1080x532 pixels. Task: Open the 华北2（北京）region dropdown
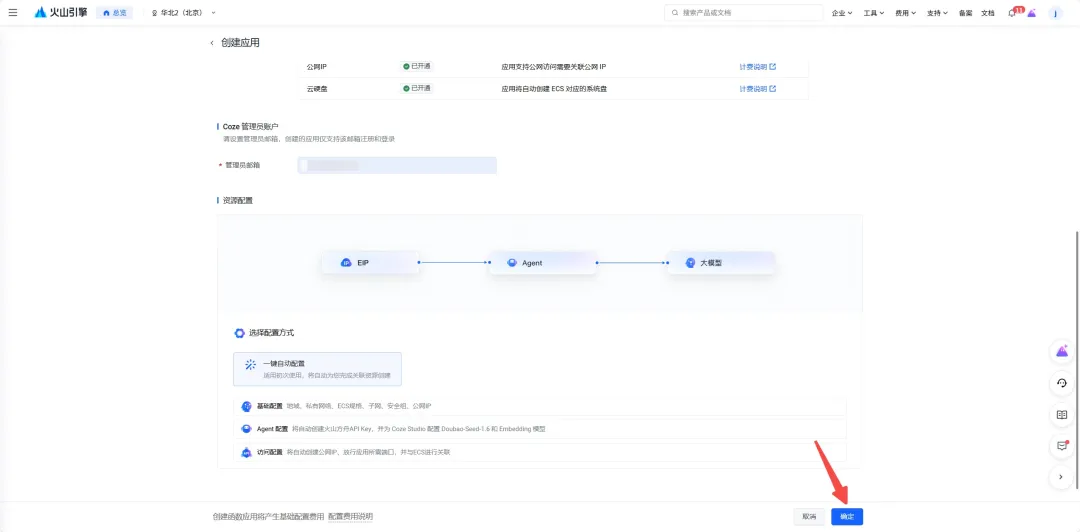183,12
